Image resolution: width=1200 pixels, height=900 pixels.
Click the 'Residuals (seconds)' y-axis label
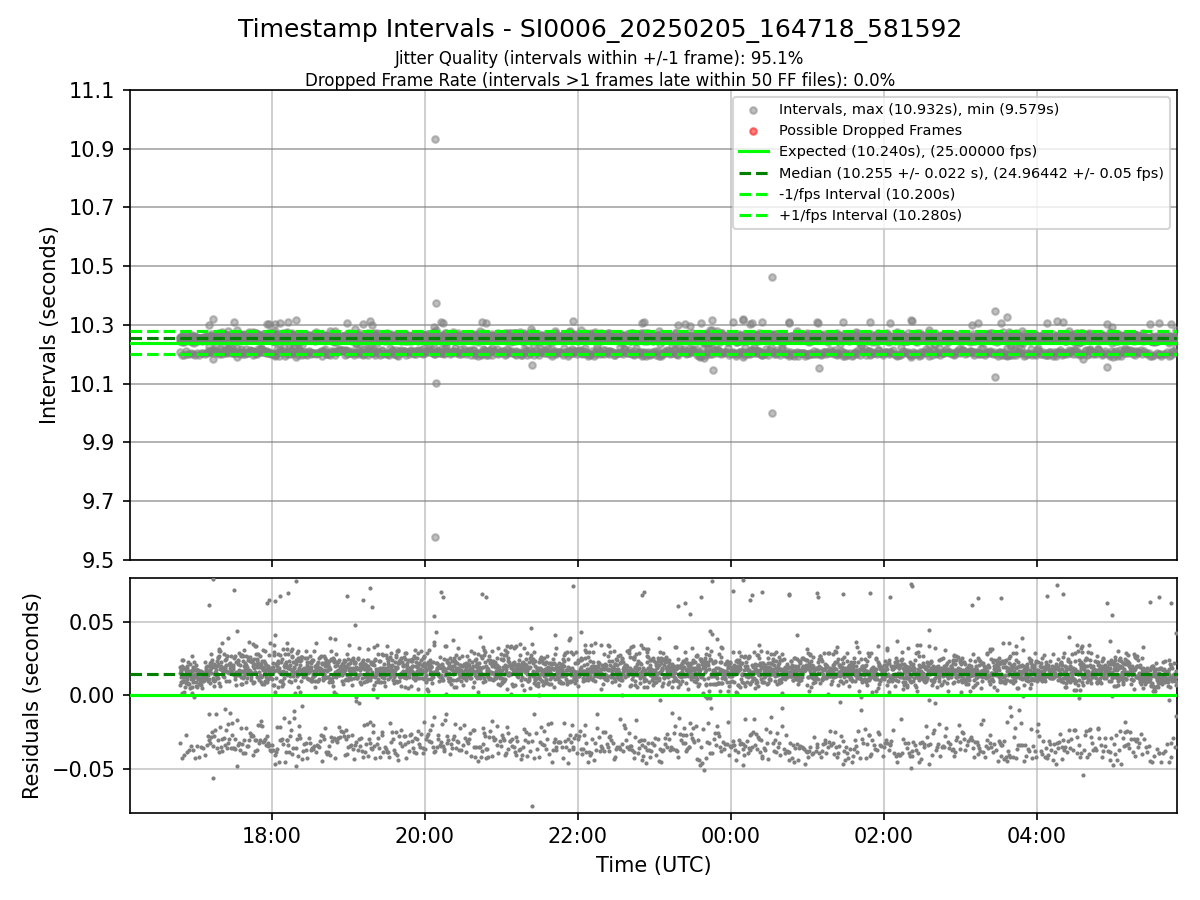click(x=32, y=696)
